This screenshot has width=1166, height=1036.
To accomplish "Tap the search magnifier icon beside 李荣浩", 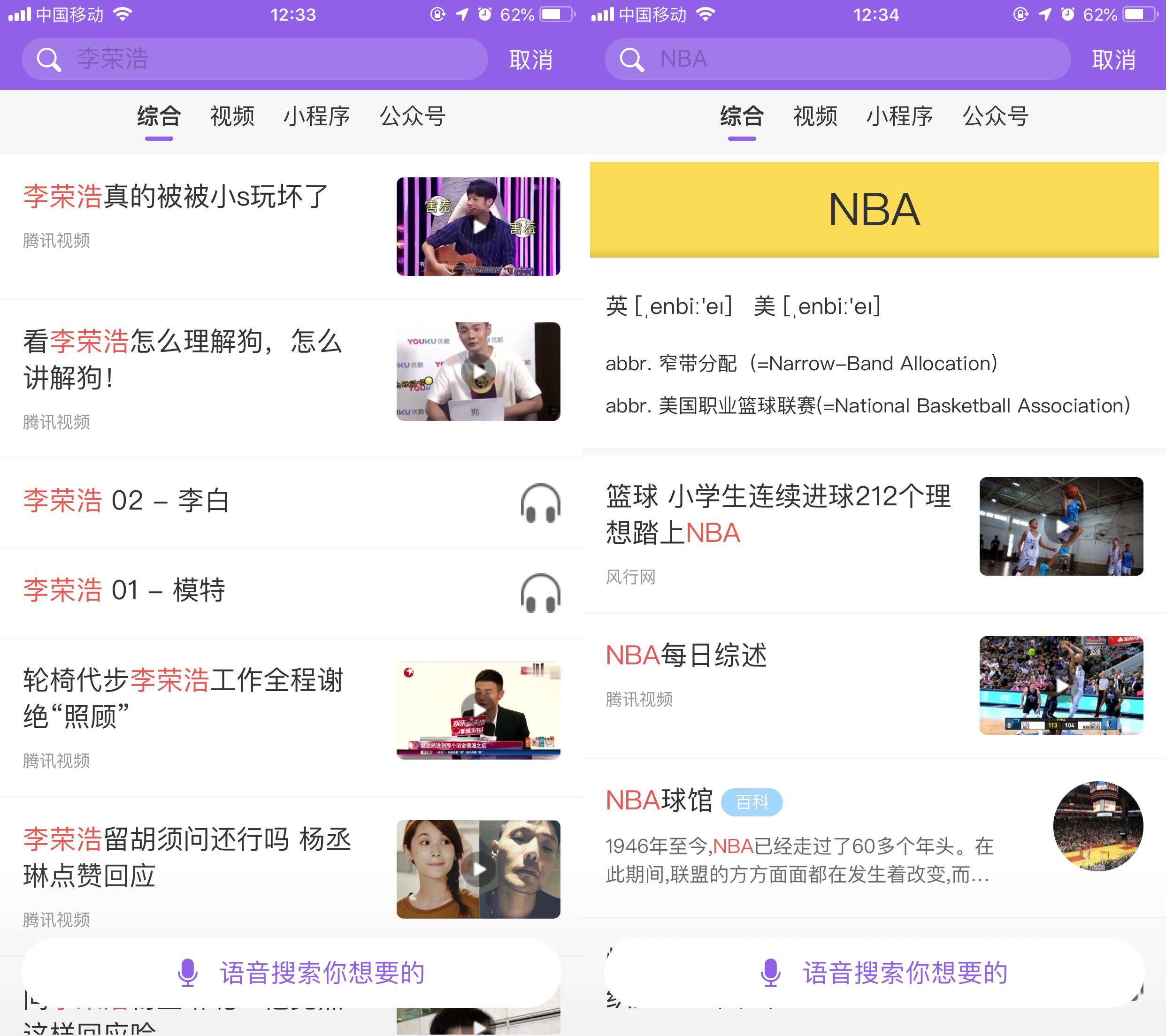I will (48, 59).
